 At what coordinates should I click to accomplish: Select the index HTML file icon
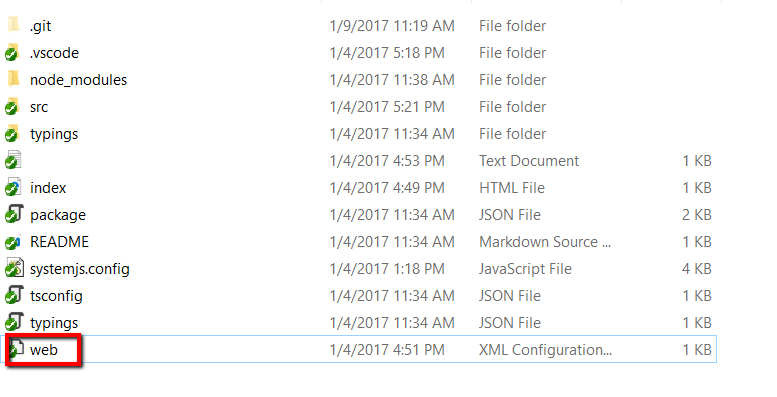tap(13, 187)
